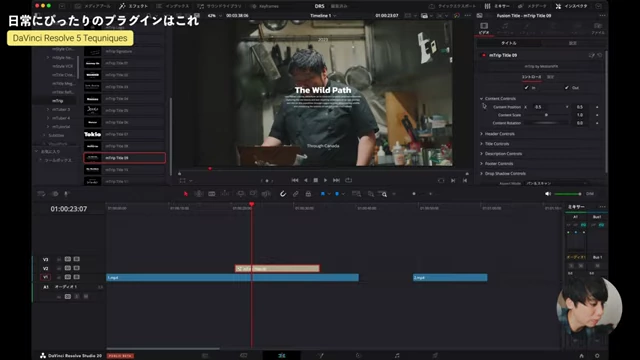Select mTrip category in effects tree
The image size is (640, 360).
point(58,101)
